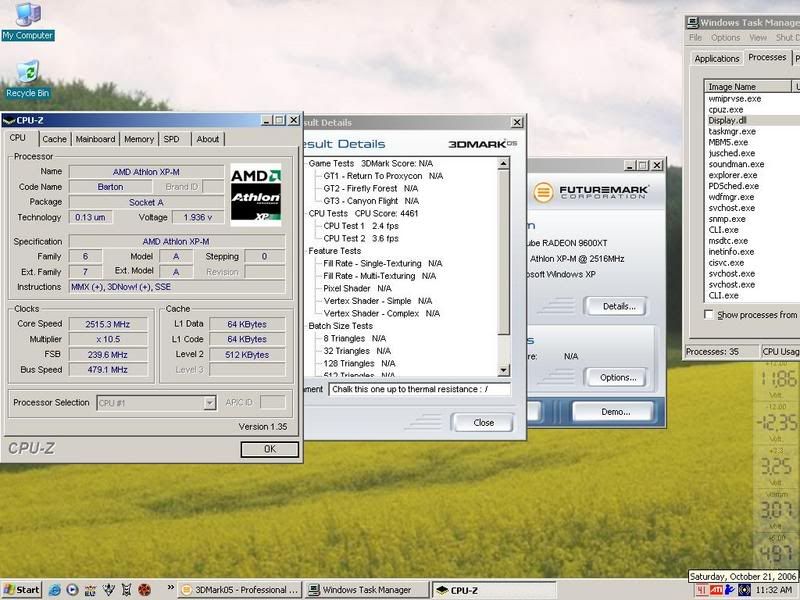
Task: Select Feature Tests node in results tree
Action: pos(335,251)
